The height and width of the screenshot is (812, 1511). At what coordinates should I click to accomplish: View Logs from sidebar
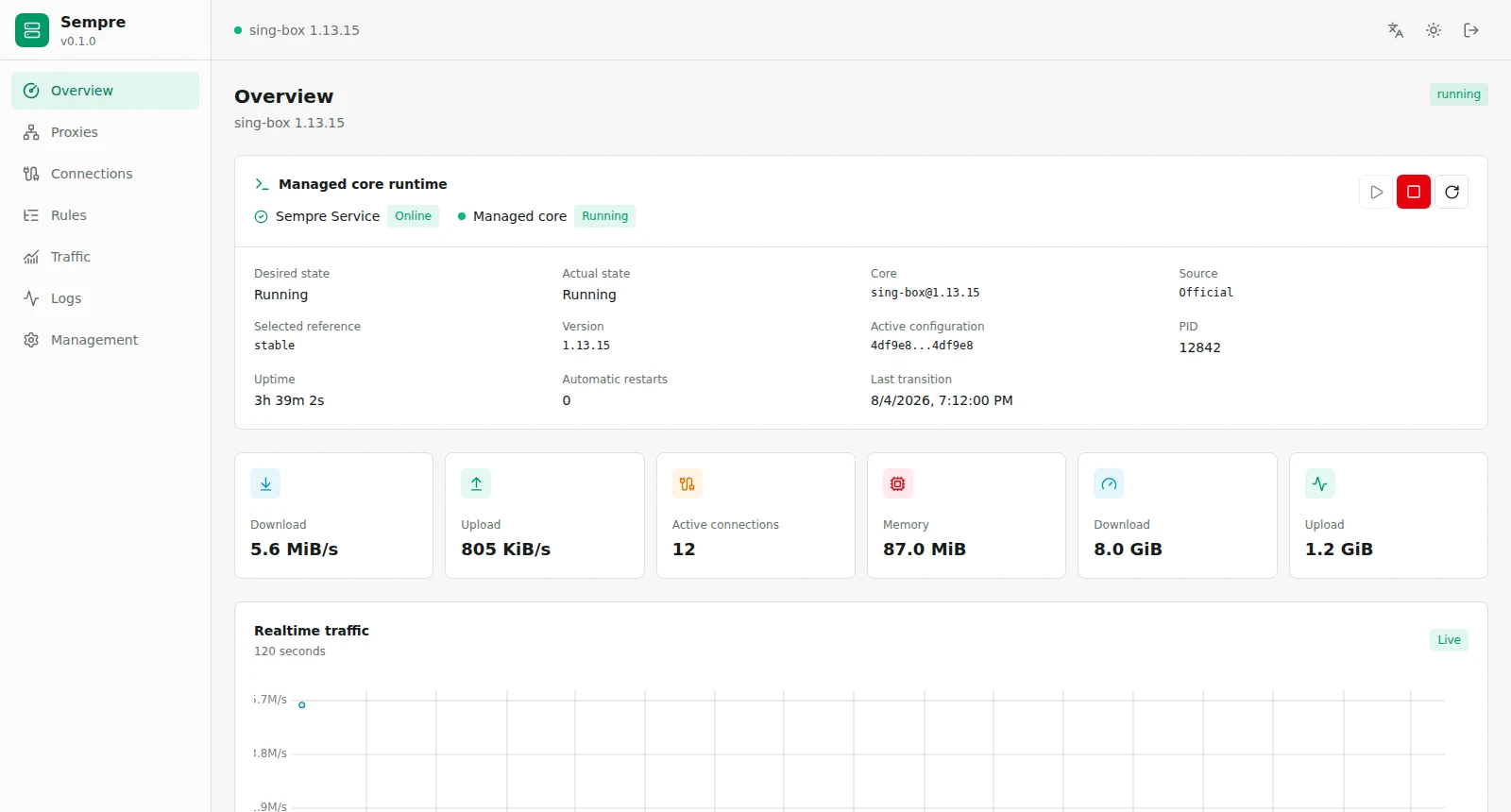[105, 298]
